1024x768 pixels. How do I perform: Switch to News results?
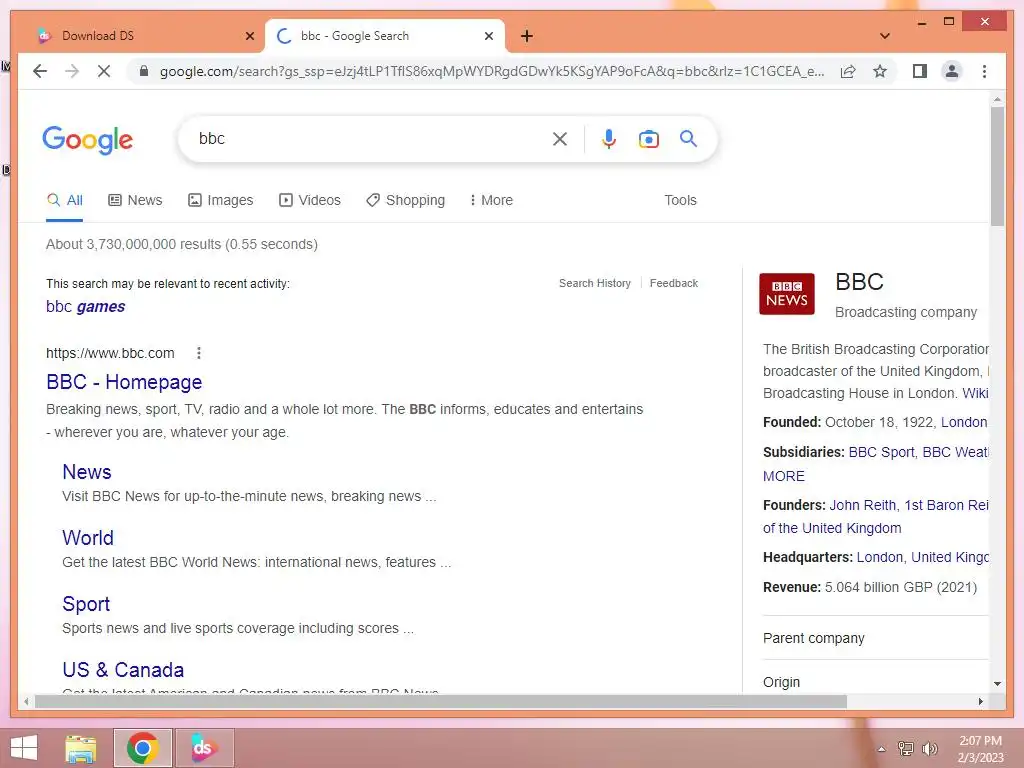tap(135, 200)
